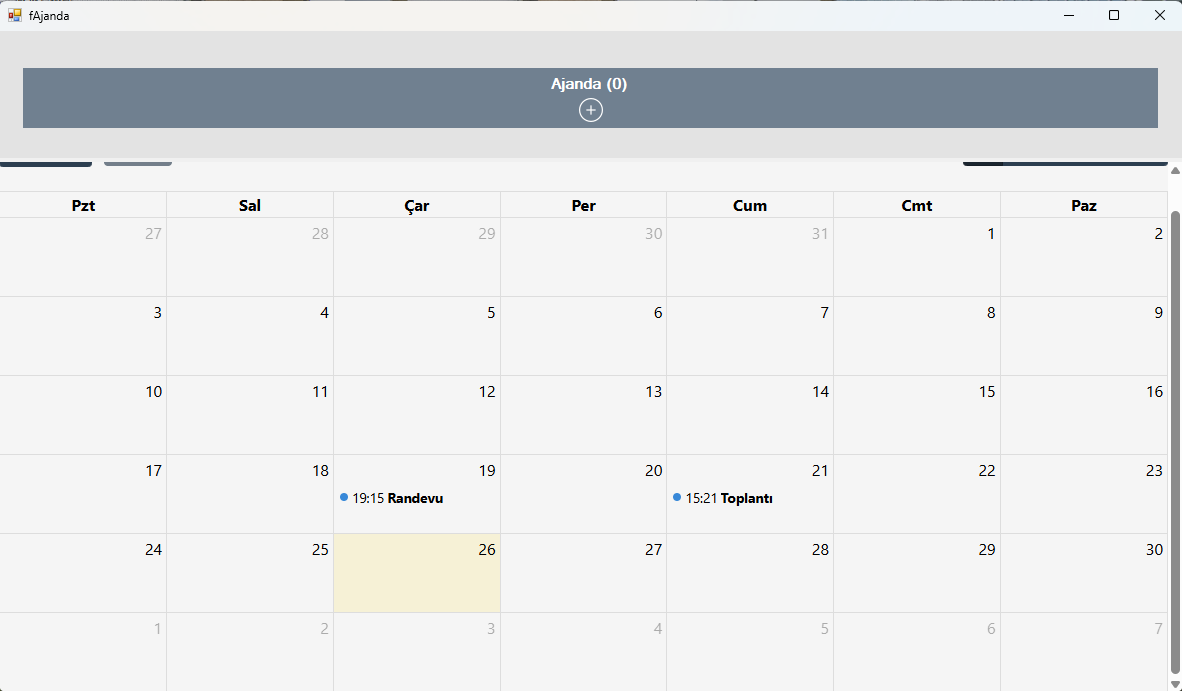Screen dimensions: 1182x691
Task: Select day 1 on Saturday column
Action: pos(917,257)
